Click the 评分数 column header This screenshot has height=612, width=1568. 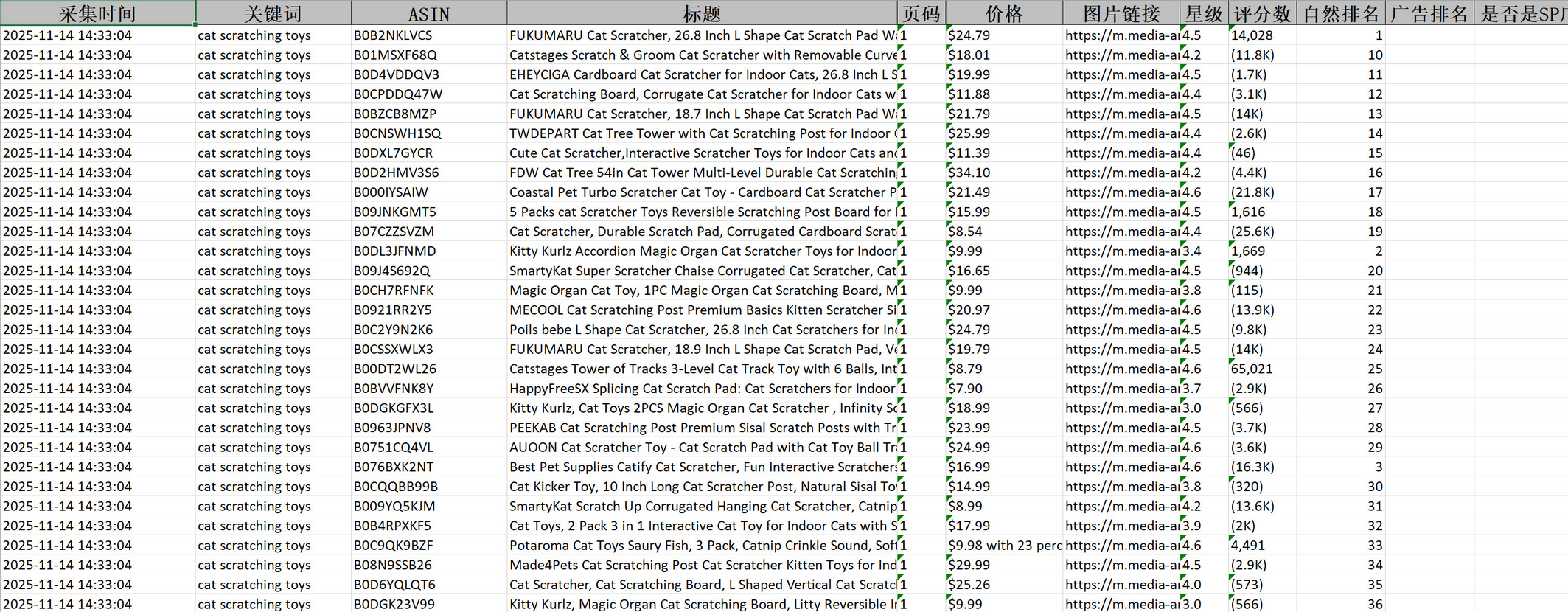(1262, 13)
